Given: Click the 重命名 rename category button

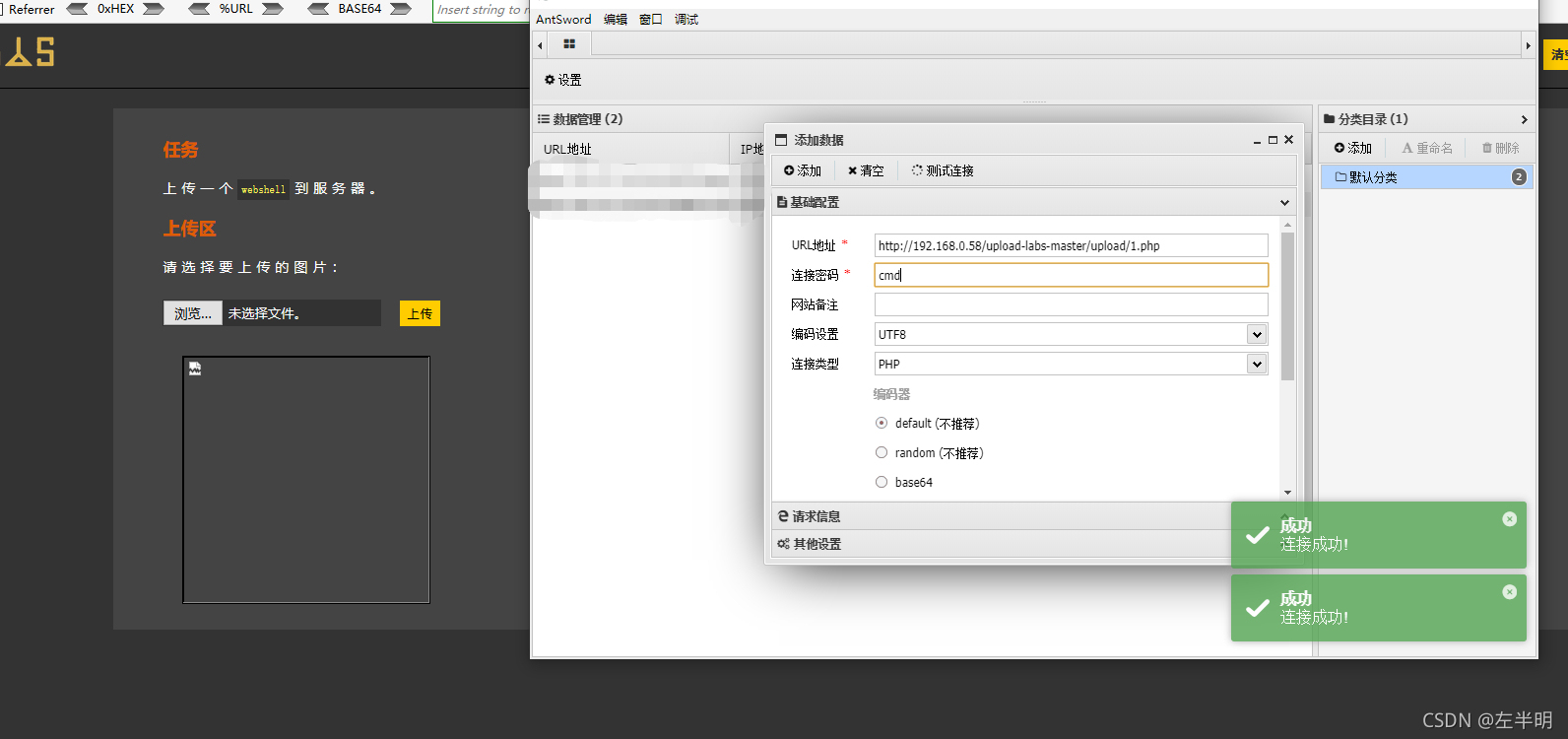Looking at the screenshot, I should (1427, 148).
